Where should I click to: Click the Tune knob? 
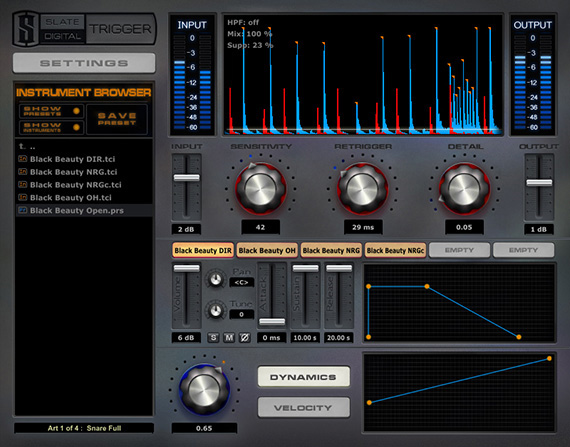coord(216,311)
